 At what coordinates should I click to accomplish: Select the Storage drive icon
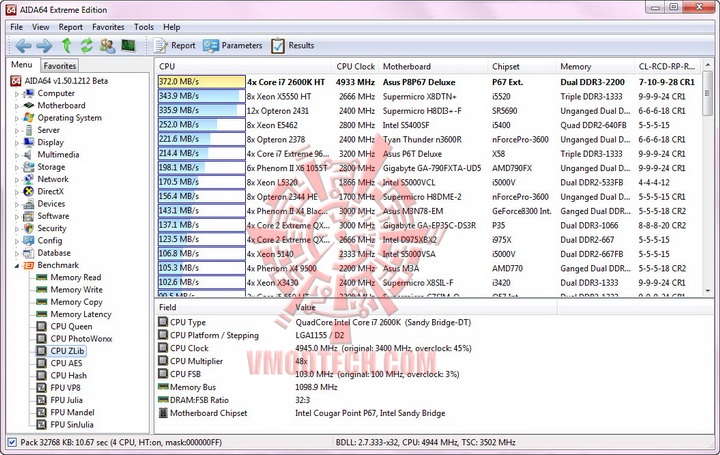click(29, 167)
